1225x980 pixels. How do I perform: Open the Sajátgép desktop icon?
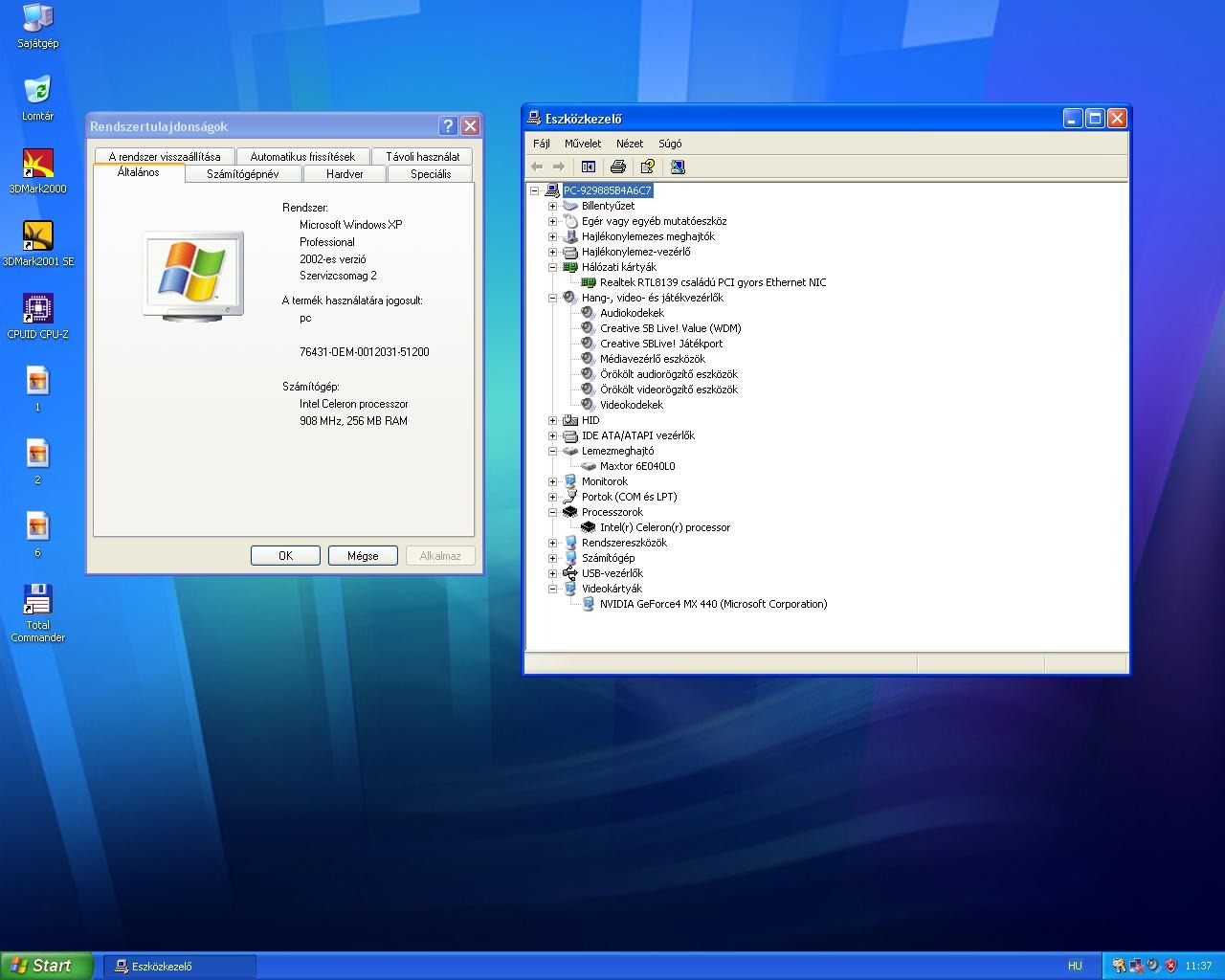click(x=37, y=26)
